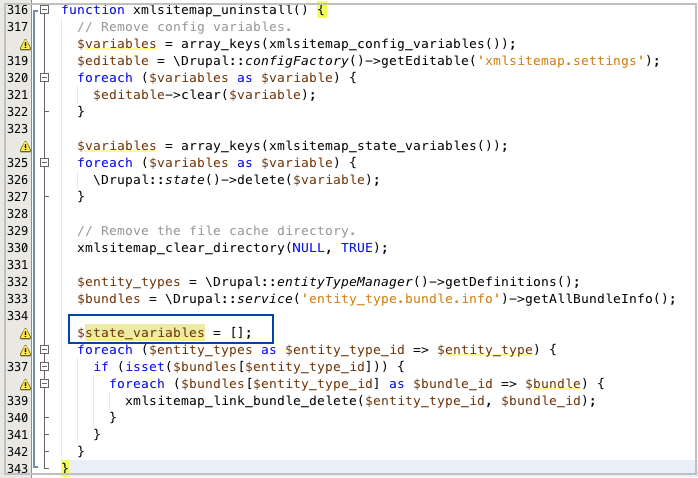698x478 pixels.
Task: Click the $editable variable on line 319
Action: 113,61
